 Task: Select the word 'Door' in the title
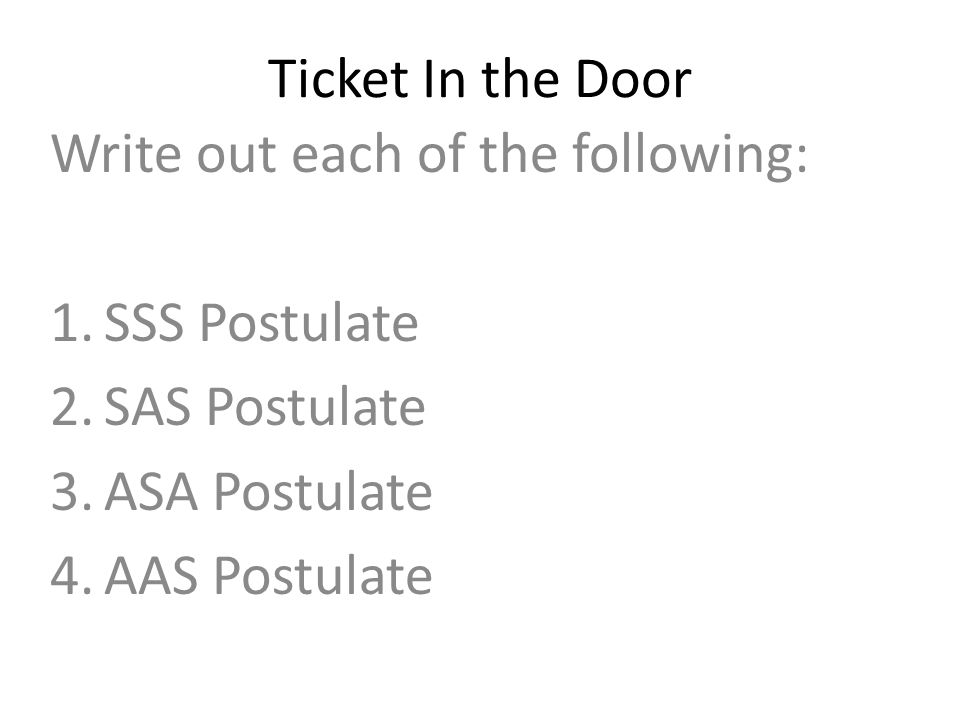click(x=633, y=78)
